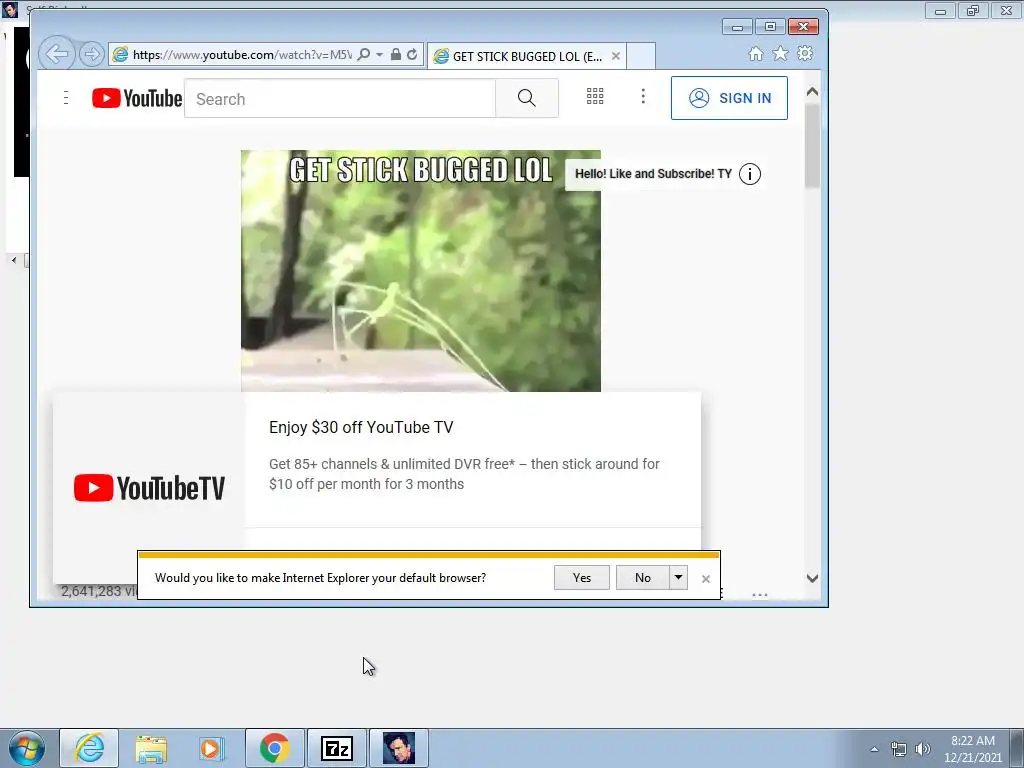Open more actions ellipsis below the video

[x=760, y=595]
